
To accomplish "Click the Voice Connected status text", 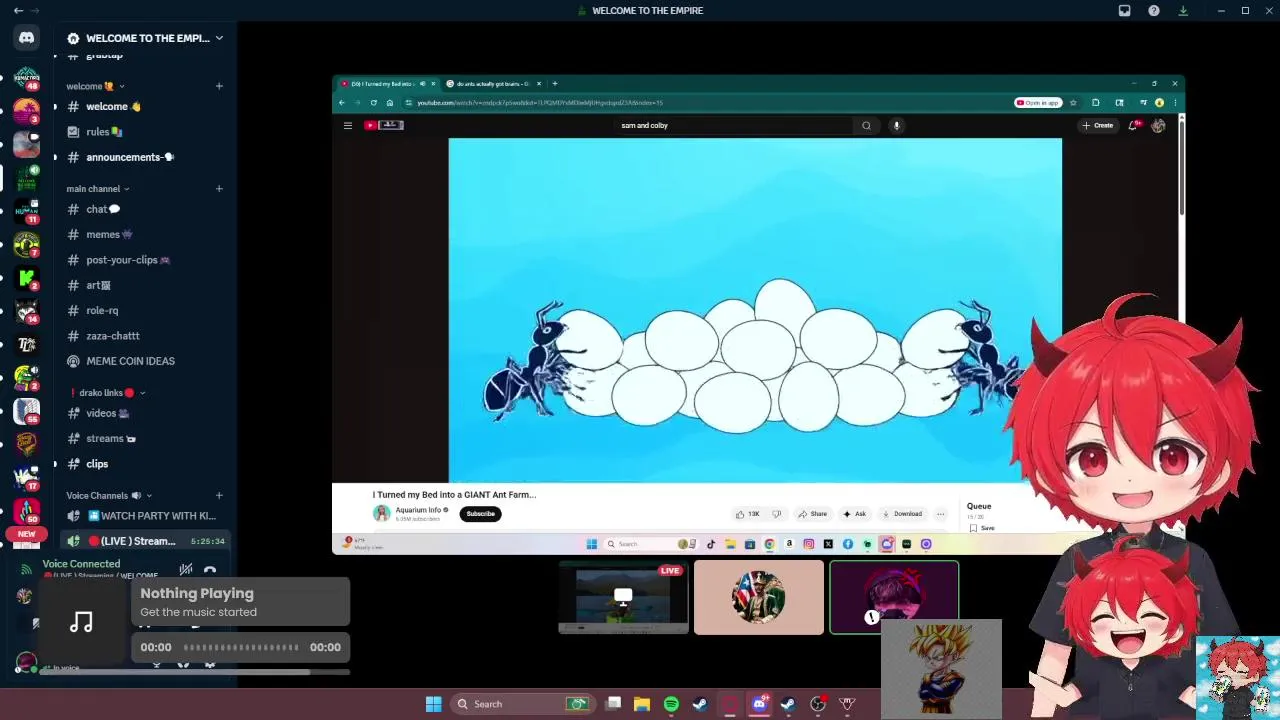I will (81, 564).
